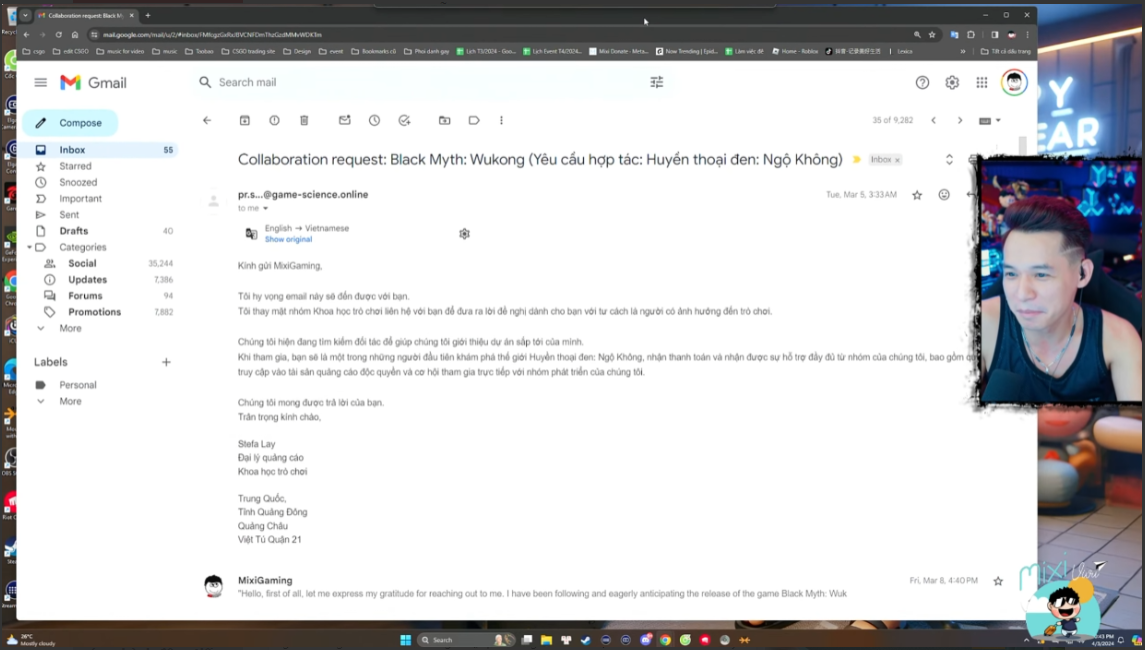Click the Compose button
This screenshot has height=650, width=1145.
70,123
